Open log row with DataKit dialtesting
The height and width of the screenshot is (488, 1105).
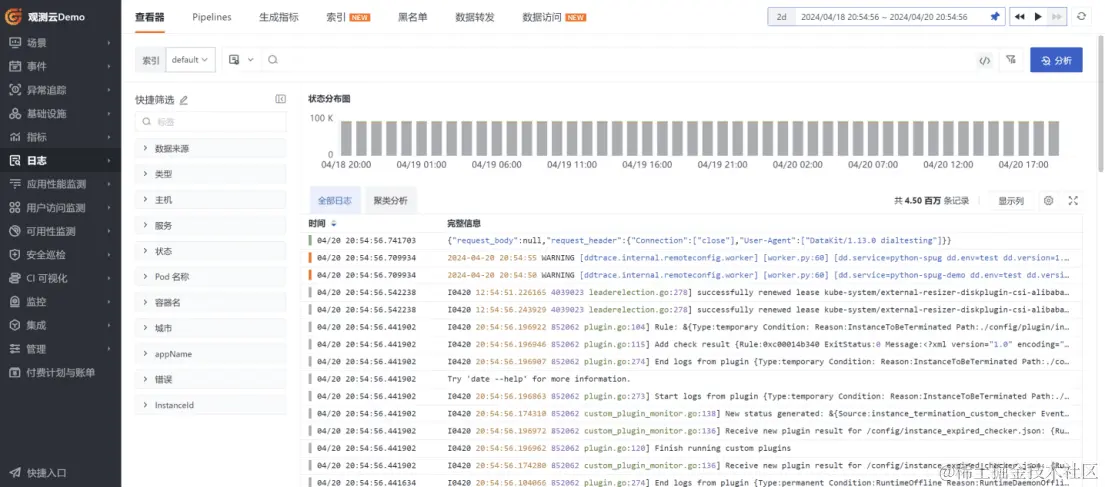click(694, 240)
